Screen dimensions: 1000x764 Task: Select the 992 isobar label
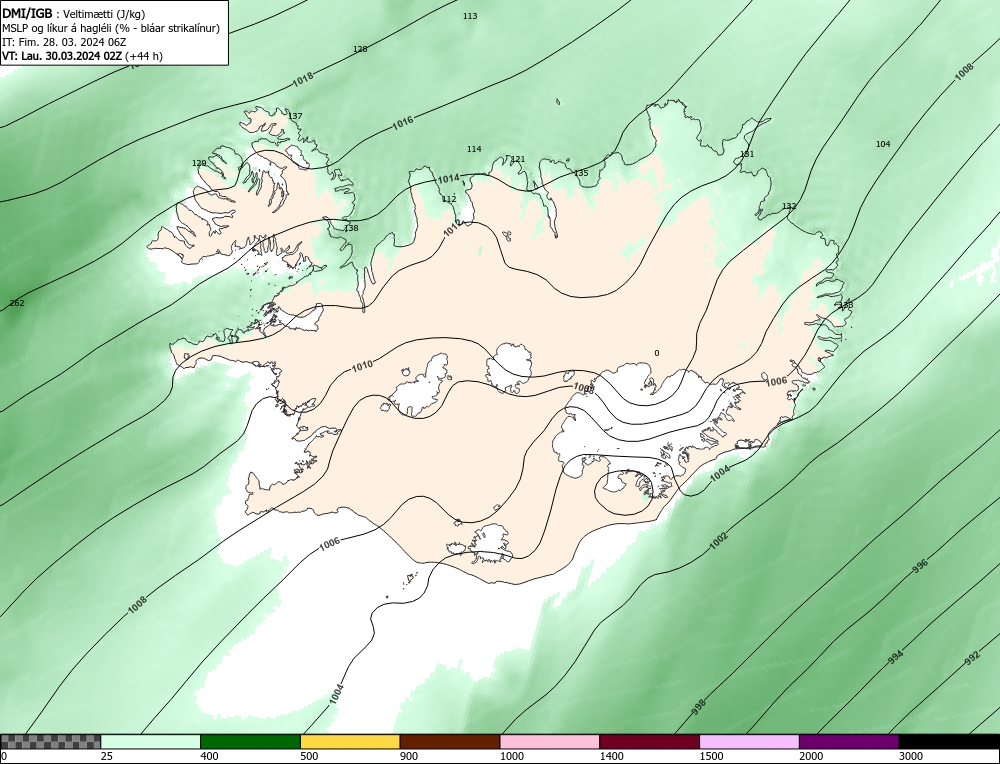pyautogui.click(x=972, y=659)
